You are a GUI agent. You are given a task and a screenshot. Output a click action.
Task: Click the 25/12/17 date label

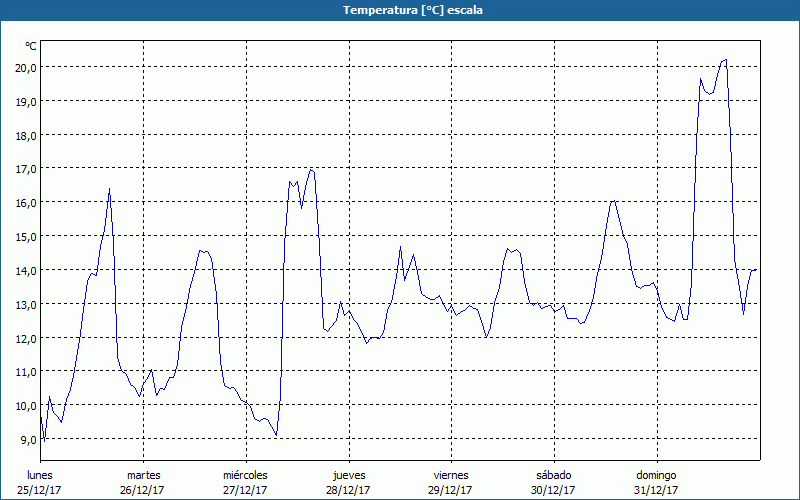click(40, 490)
